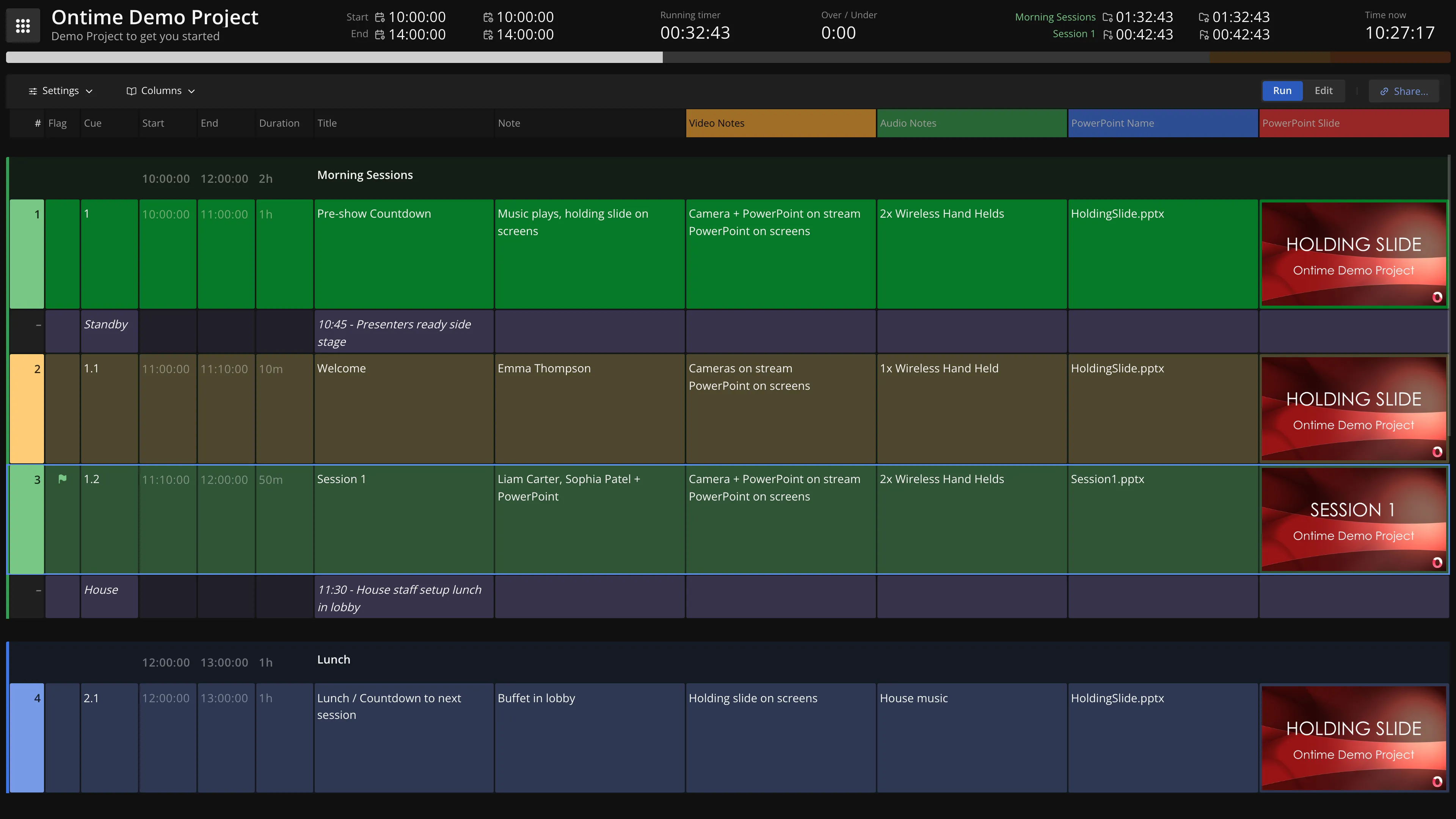
Task: Open the Share dialog
Action: [x=1404, y=91]
